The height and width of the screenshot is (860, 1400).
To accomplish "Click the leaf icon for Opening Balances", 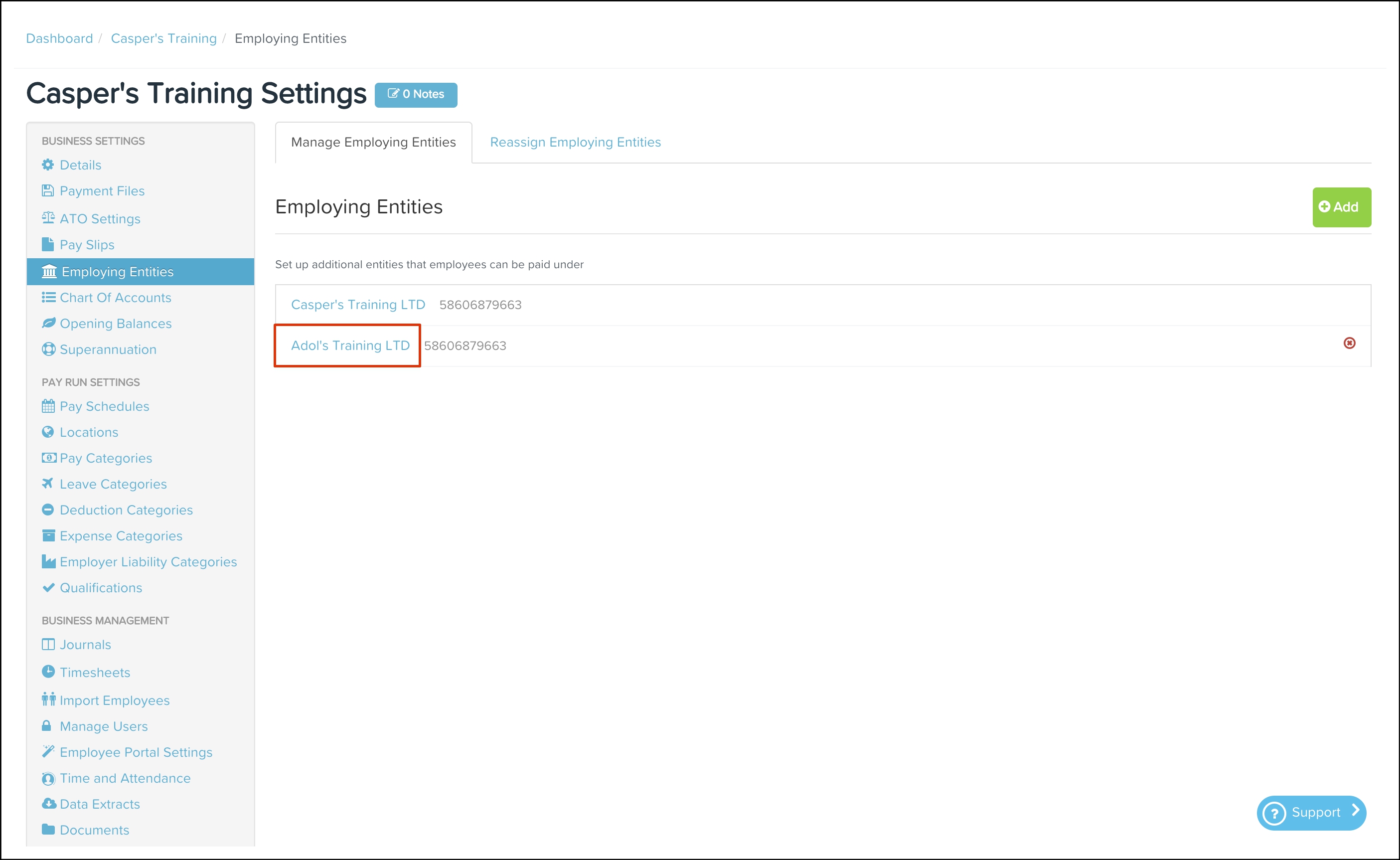I will pos(48,323).
